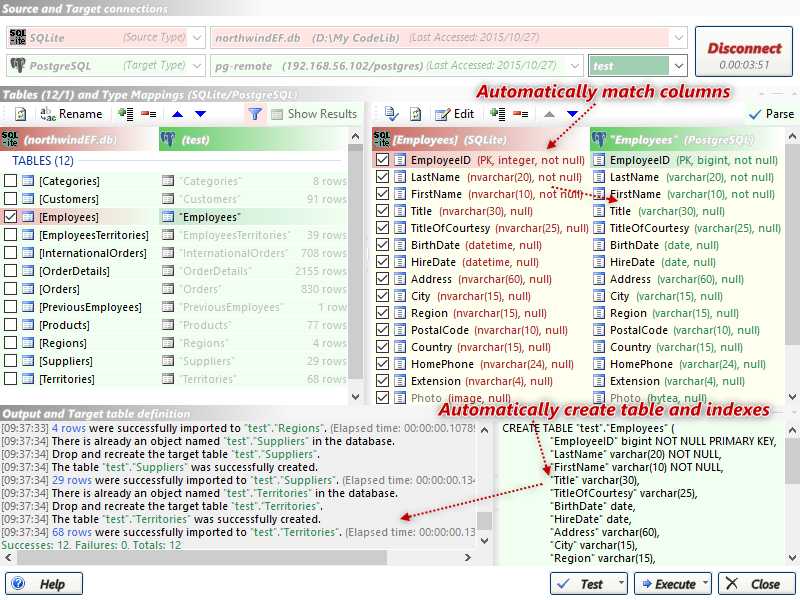Move table down in the Tables toolbar
Viewport: 800px width, 600px height.
201,114
